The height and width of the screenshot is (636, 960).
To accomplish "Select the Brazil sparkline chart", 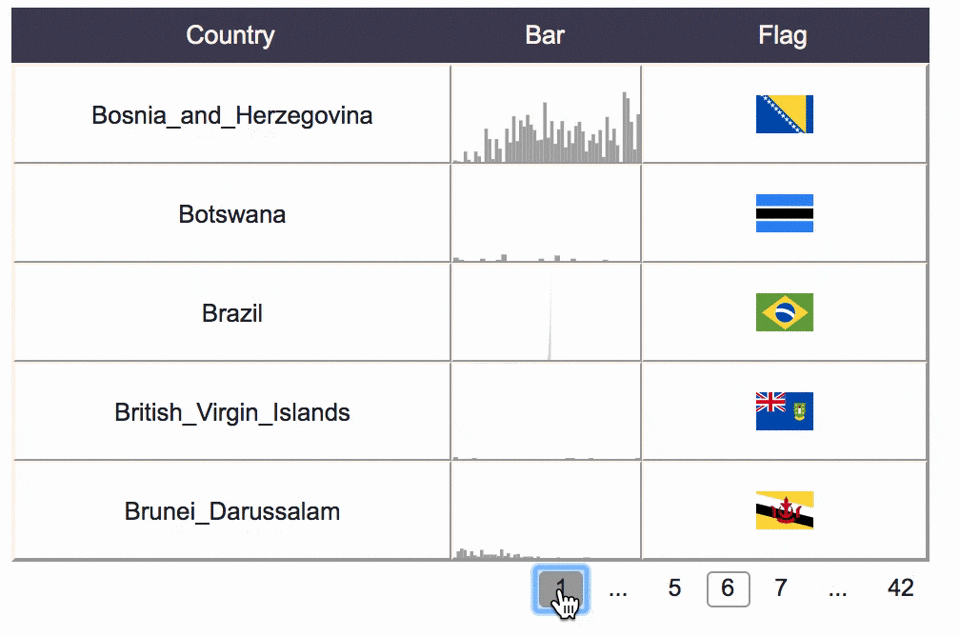I will [x=545, y=312].
